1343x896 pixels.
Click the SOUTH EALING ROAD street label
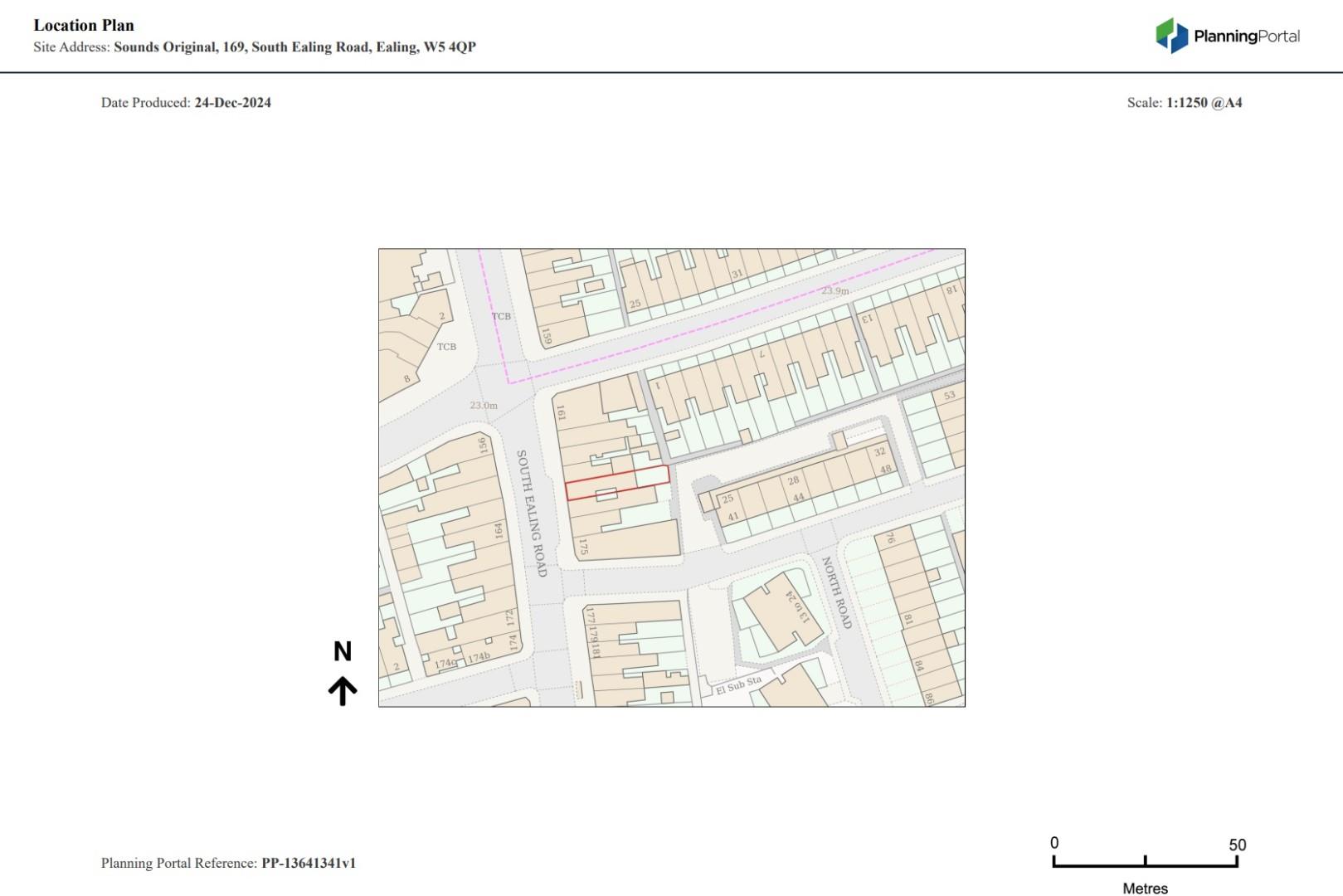click(x=532, y=514)
